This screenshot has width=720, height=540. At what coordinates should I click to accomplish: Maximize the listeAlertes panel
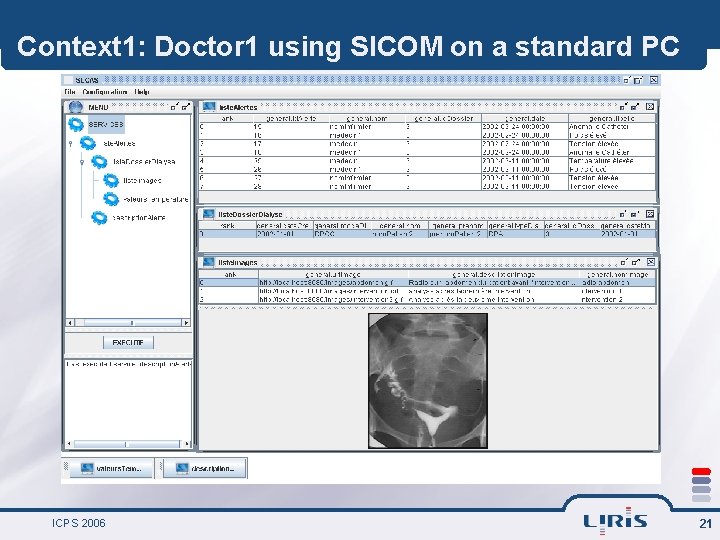click(x=635, y=107)
